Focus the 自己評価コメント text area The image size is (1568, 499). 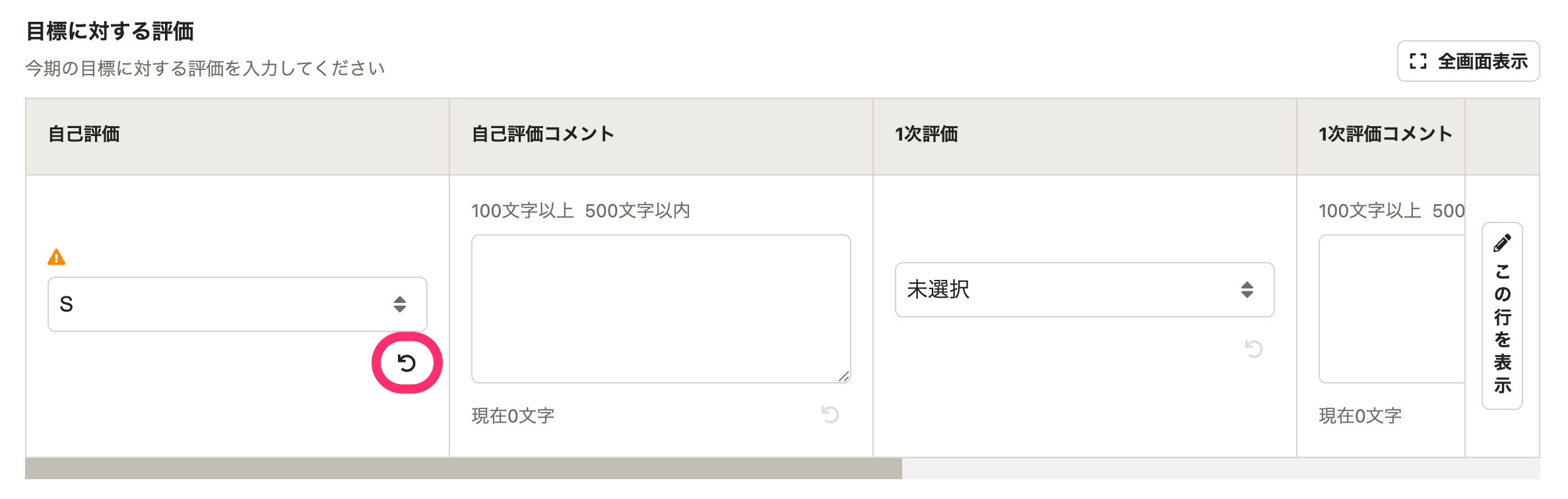661,309
